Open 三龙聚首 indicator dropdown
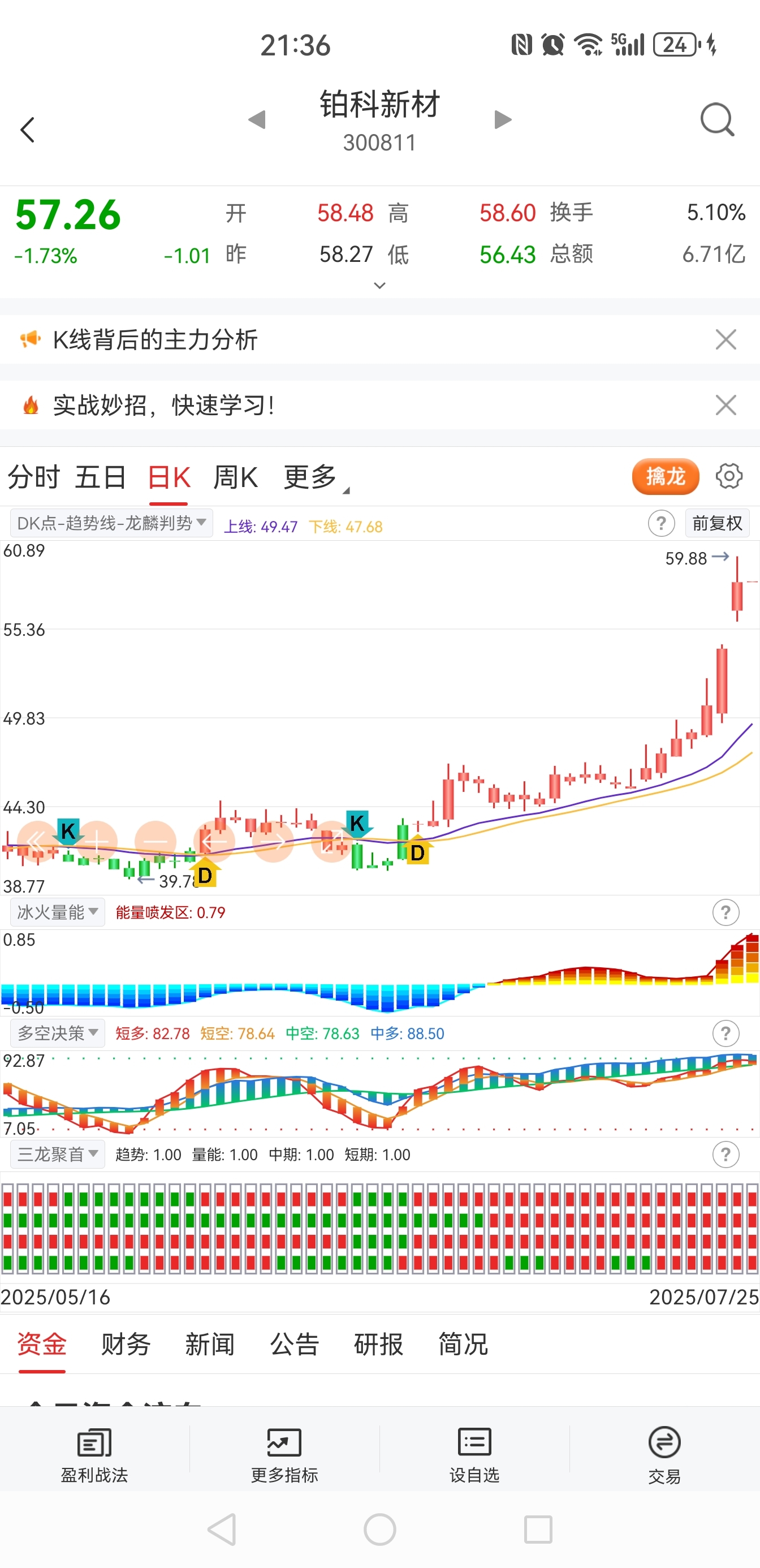This screenshot has width=760, height=1568. click(58, 1155)
